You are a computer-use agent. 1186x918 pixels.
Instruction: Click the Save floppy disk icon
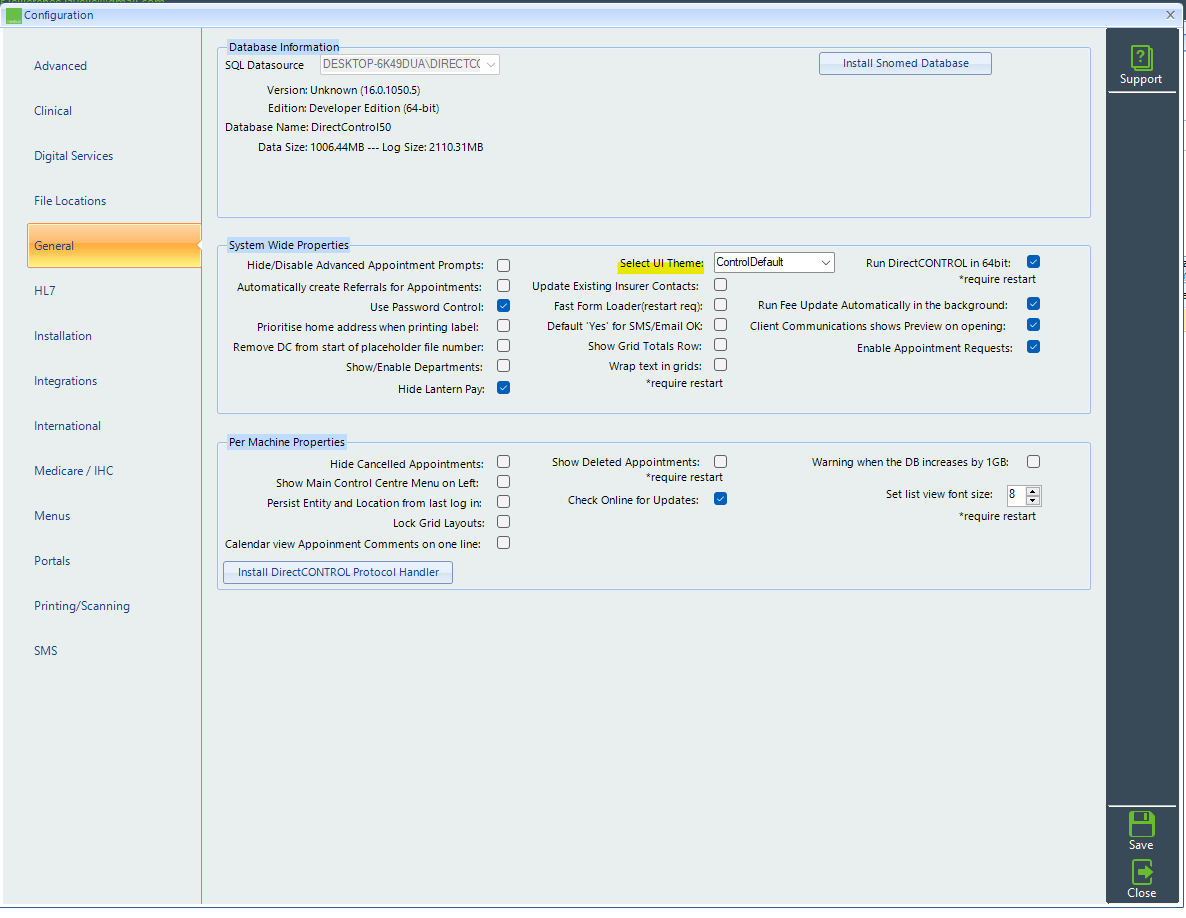tap(1141, 823)
